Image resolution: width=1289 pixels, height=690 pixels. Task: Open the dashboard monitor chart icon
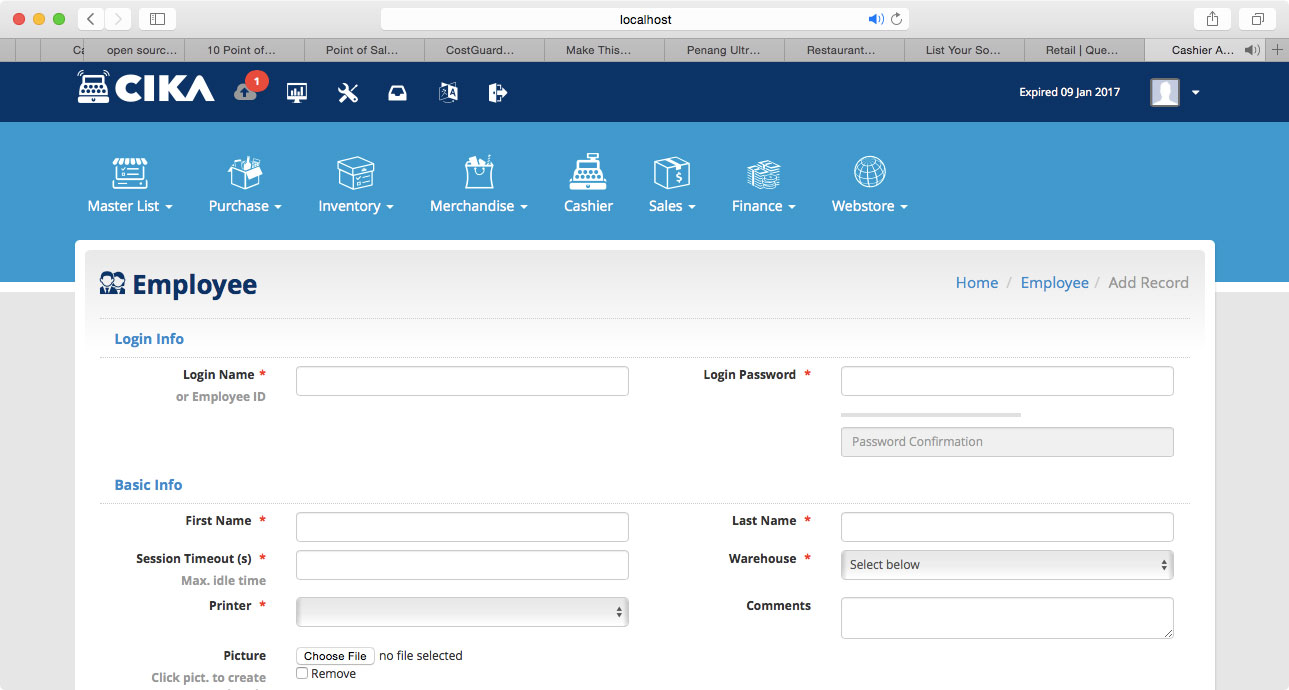297,93
